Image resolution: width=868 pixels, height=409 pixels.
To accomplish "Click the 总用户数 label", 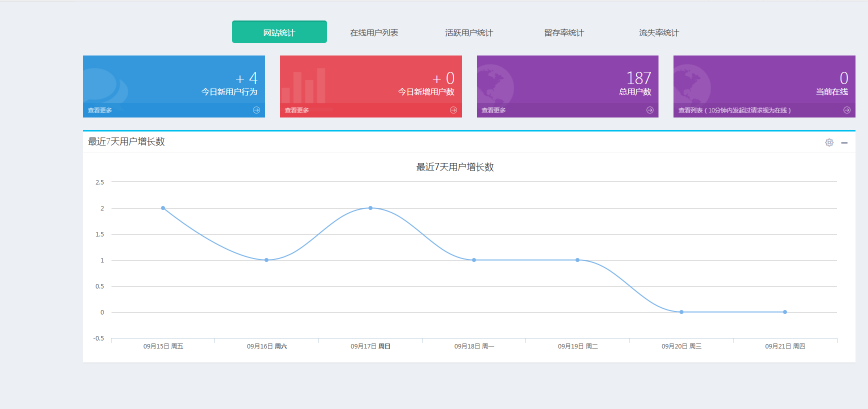I will [635, 92].
